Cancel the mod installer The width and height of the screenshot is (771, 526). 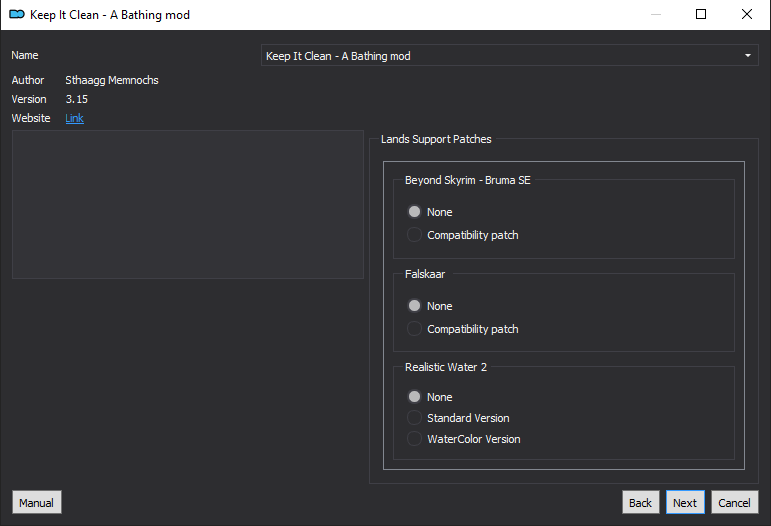[734, 502]
